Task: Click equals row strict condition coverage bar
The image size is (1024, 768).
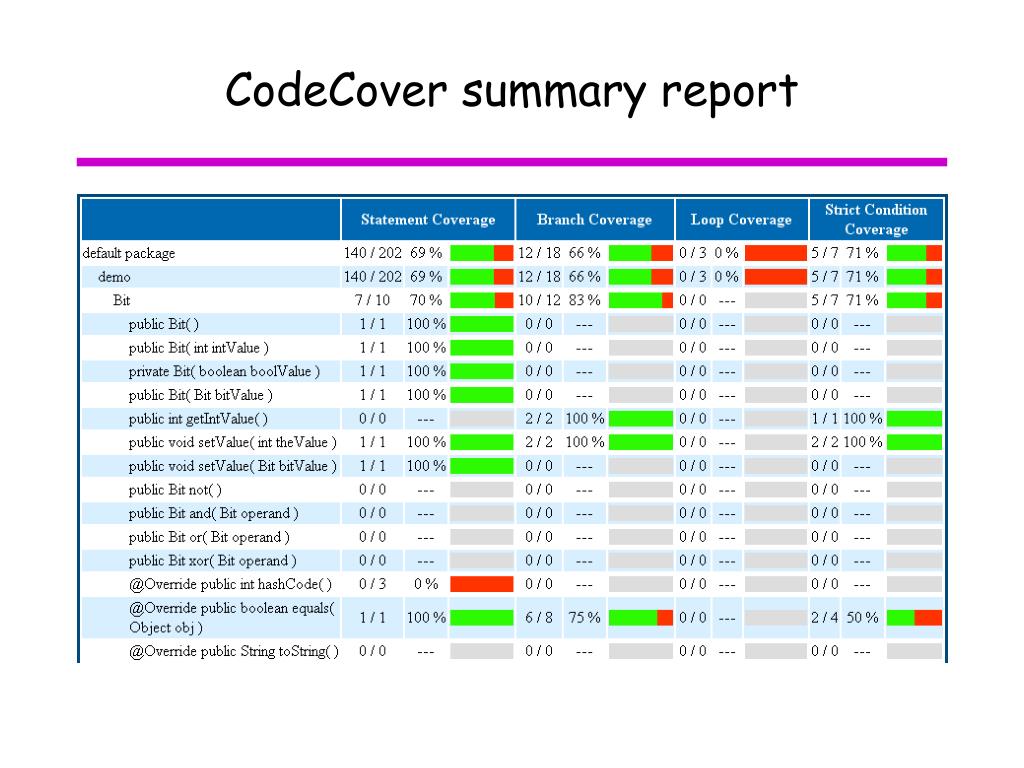Action: pos(914,618)
